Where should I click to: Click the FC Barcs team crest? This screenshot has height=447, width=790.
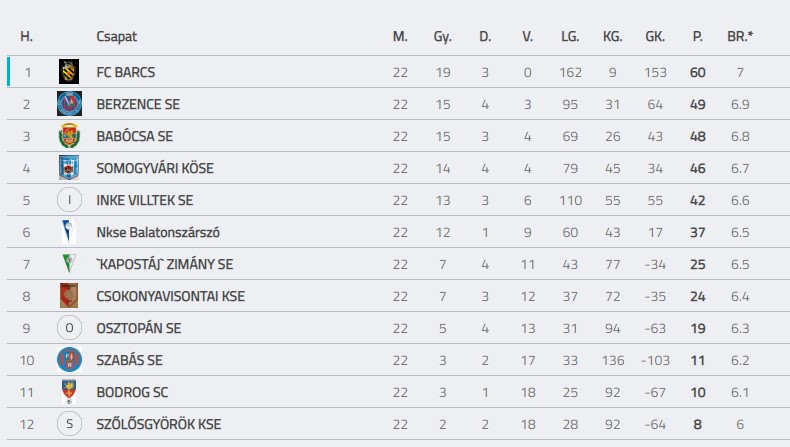69,72
